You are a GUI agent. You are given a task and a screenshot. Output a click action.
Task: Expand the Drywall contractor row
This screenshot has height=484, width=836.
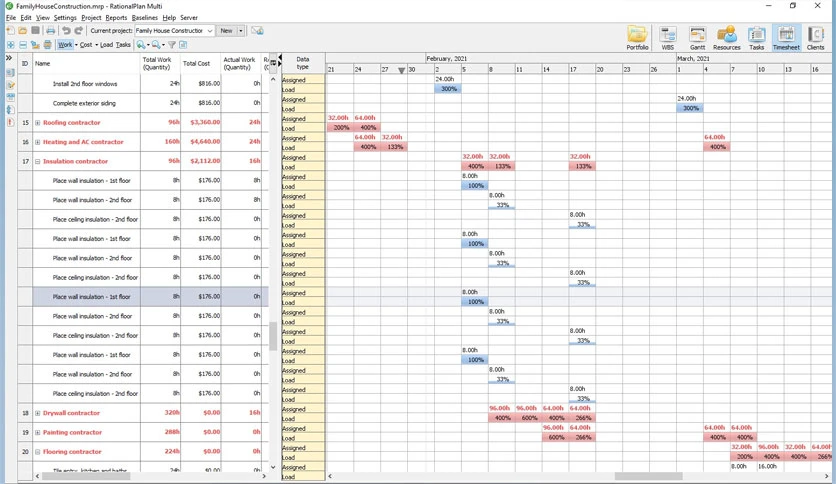37,413
